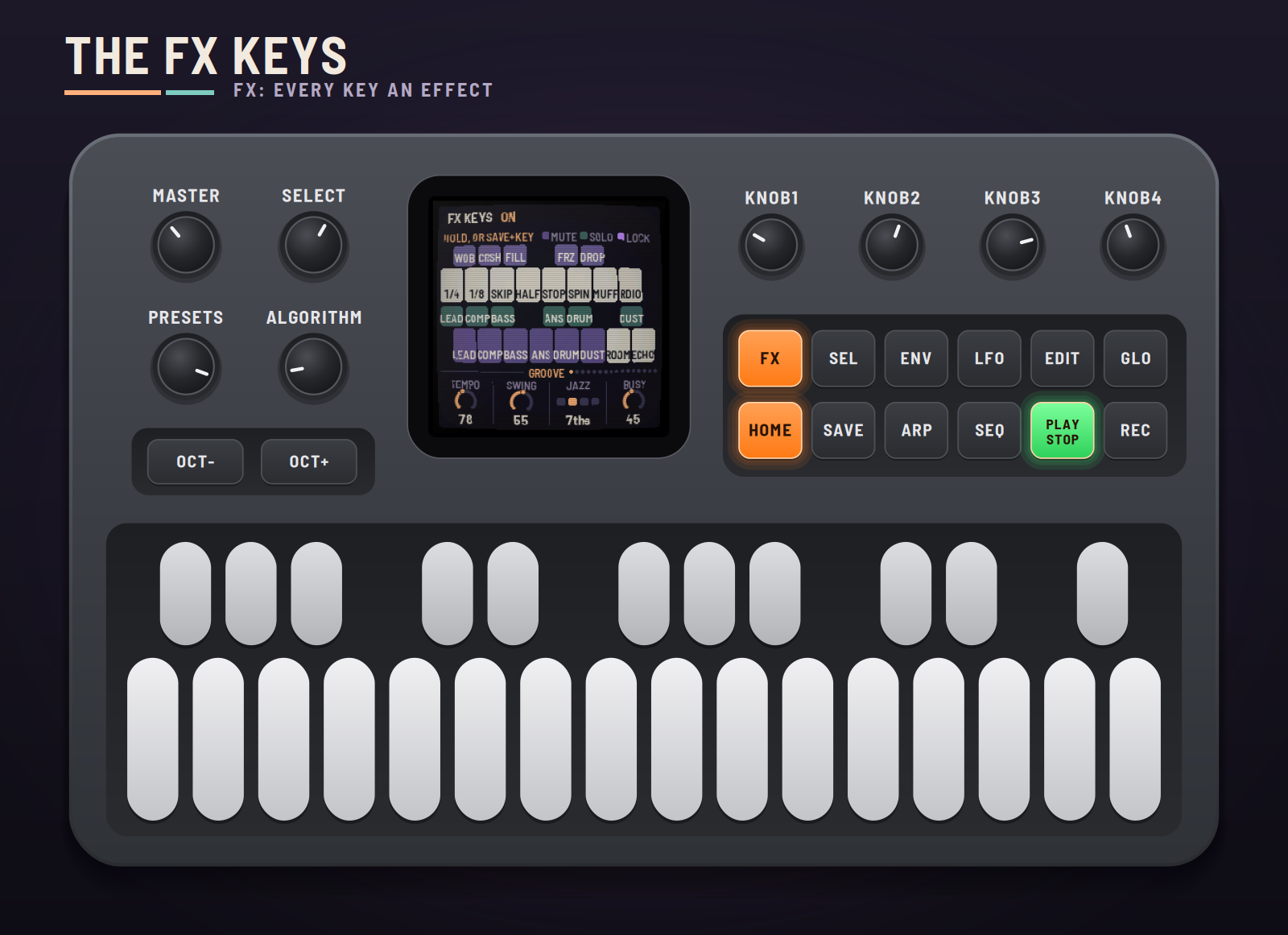Hit the green PLAY STOP button
Screen dimensions: 1288x935
1063,430
